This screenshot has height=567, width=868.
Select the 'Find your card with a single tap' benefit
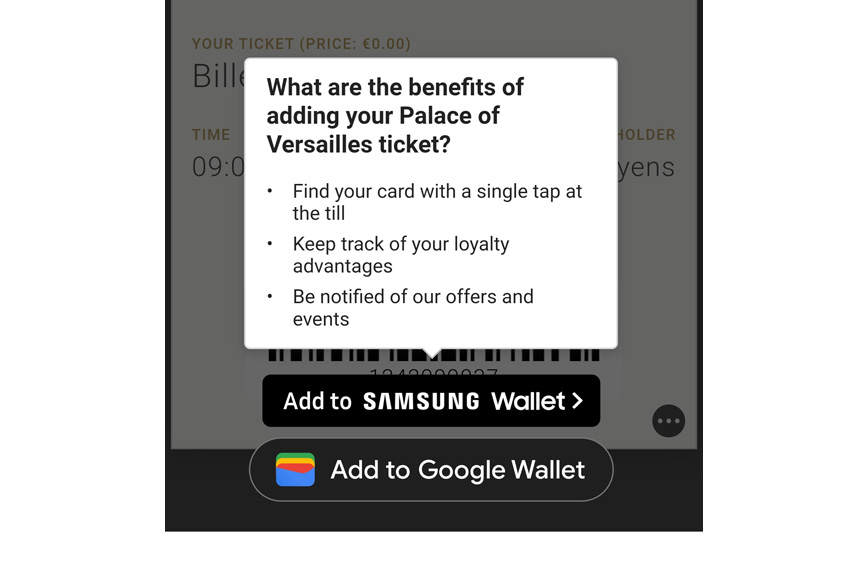tap(436, 202)
